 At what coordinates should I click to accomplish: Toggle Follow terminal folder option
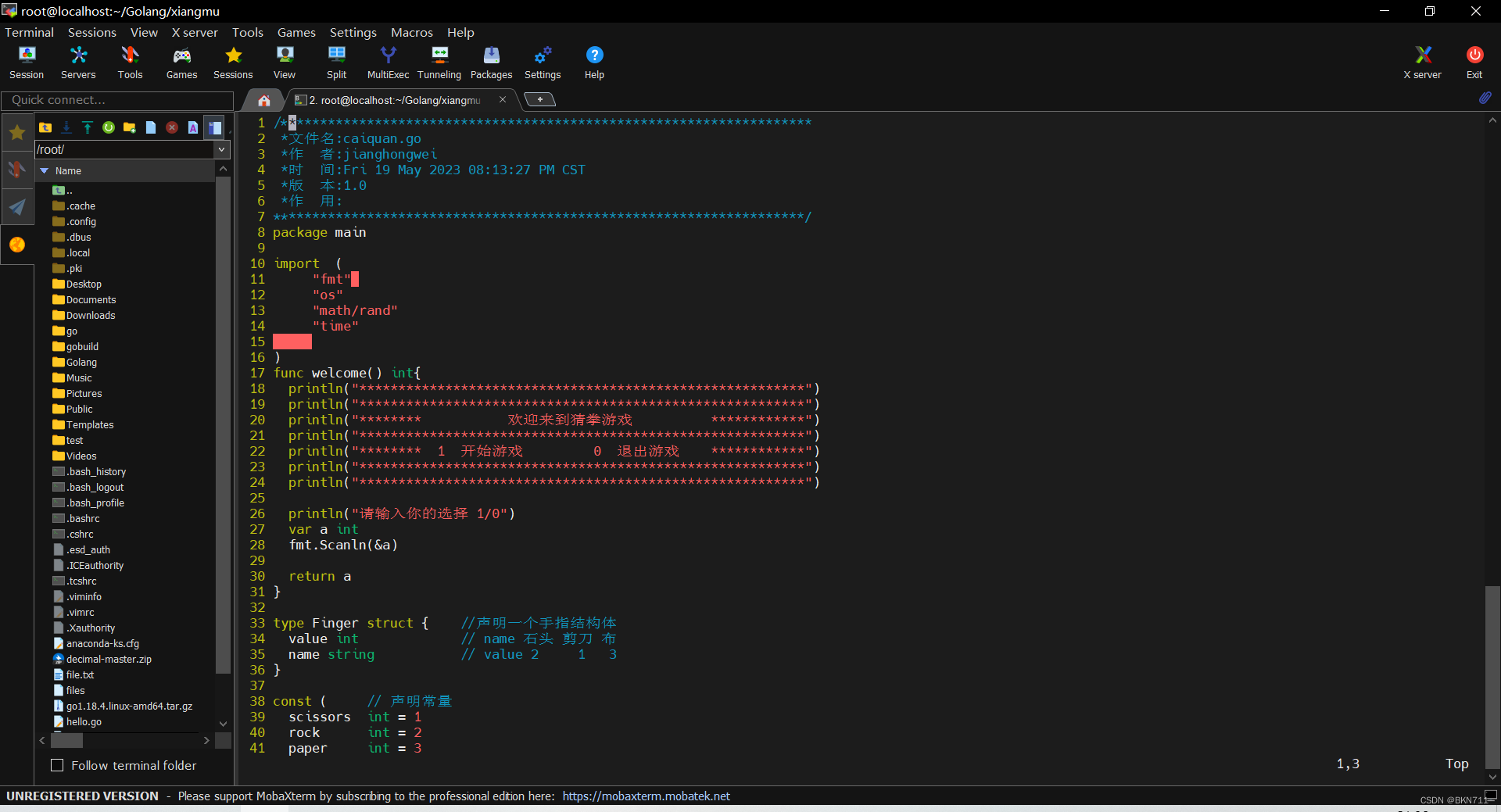(x=57, y=765)
